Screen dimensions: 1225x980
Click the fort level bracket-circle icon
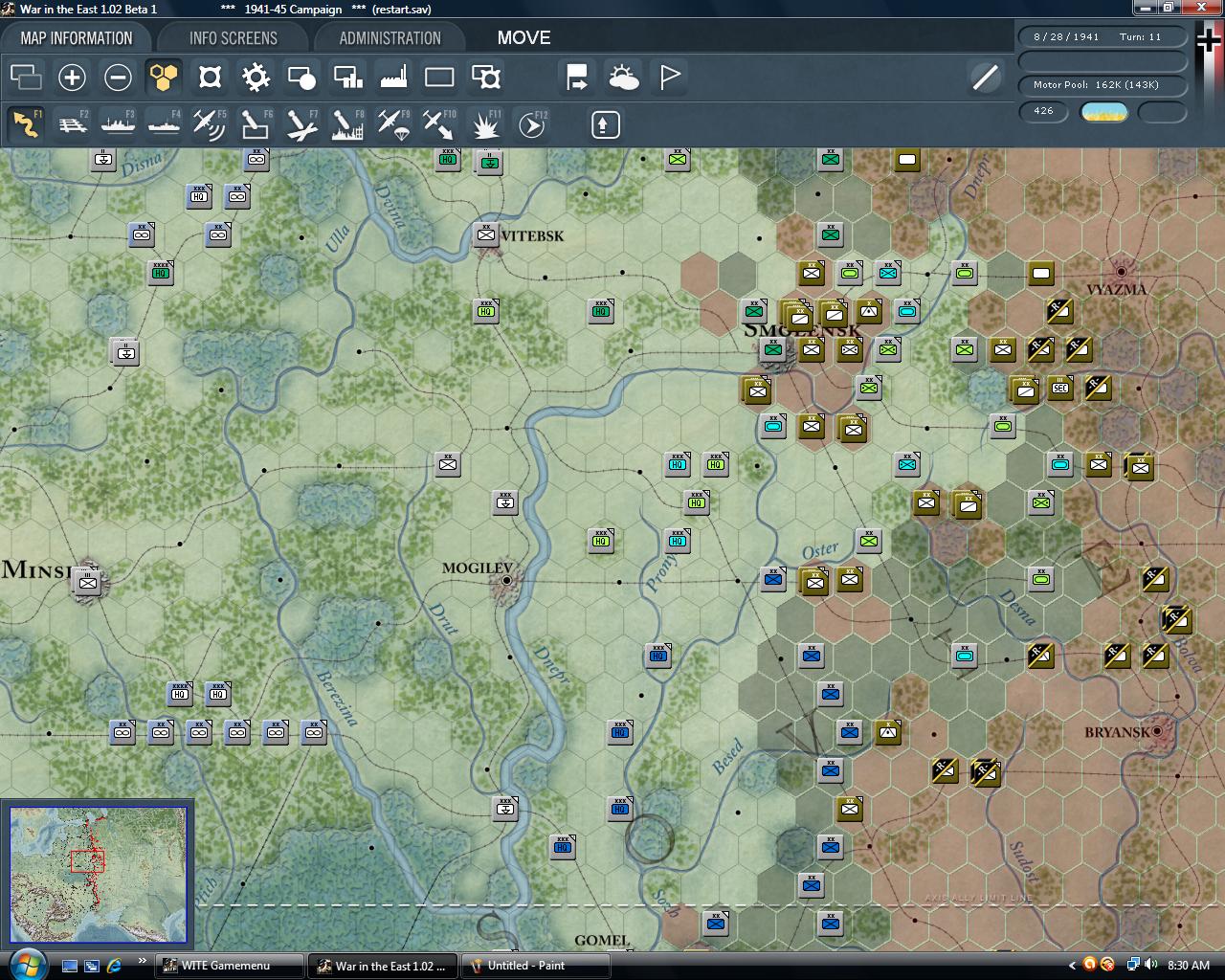click(x=210, y=78)
